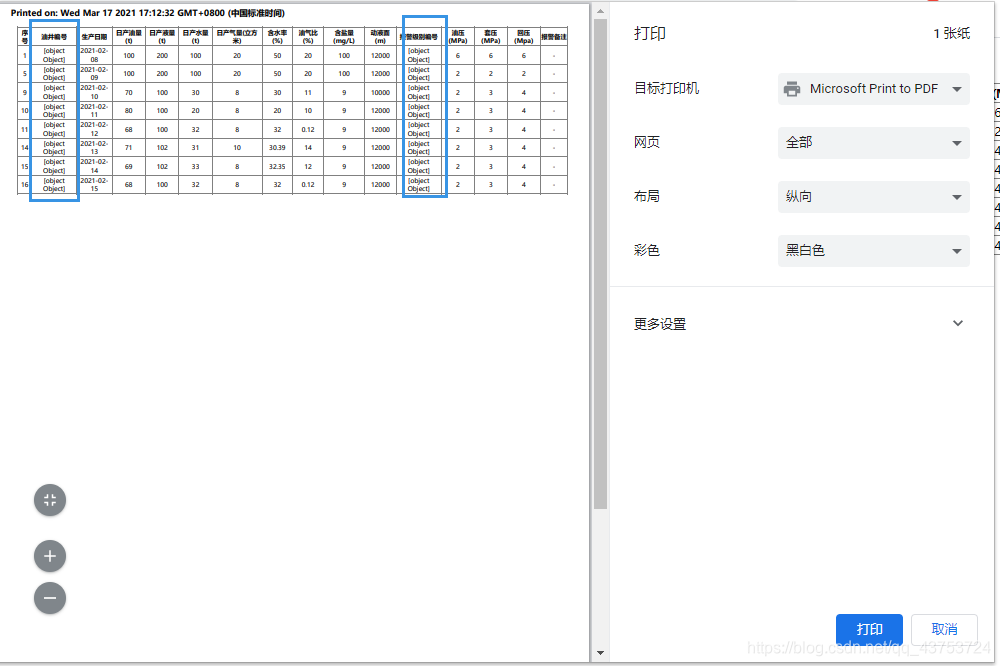
Task: Click the date cell 2021-02-13
Action: [94, 148]
